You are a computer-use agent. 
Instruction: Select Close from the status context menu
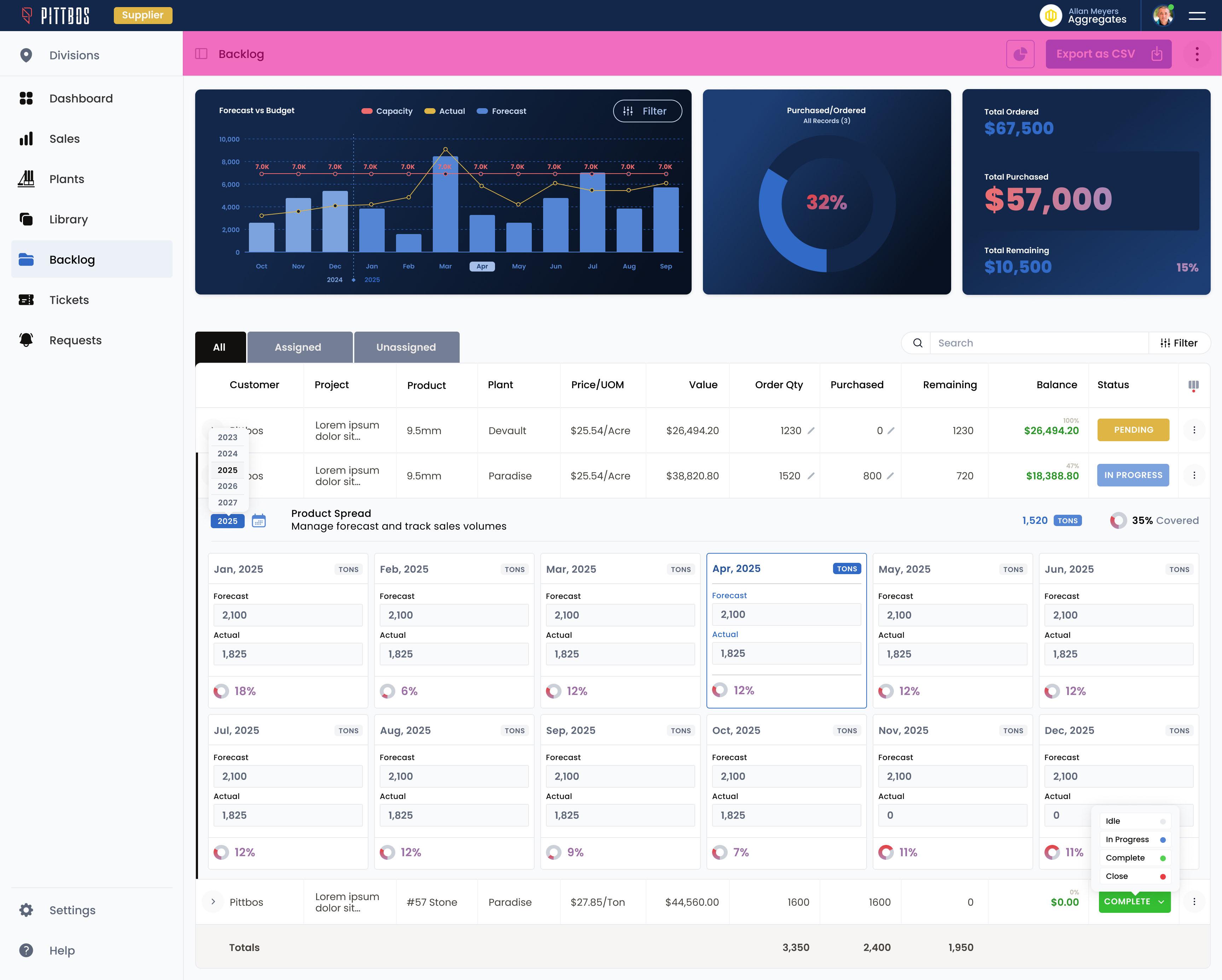tap(1117, 876)
